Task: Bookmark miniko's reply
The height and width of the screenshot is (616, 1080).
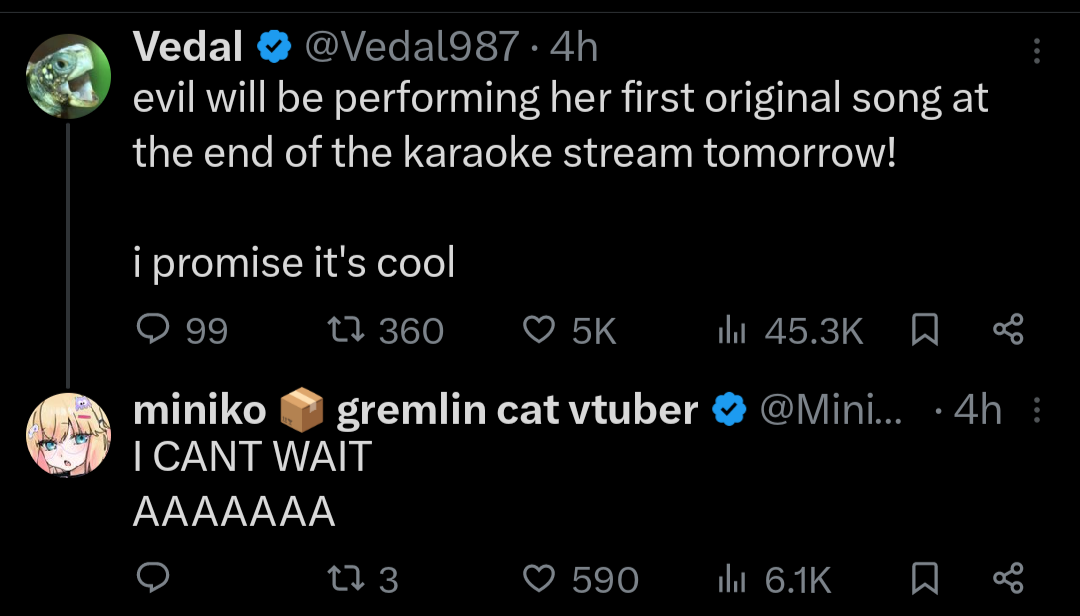Action: (925, 578)
